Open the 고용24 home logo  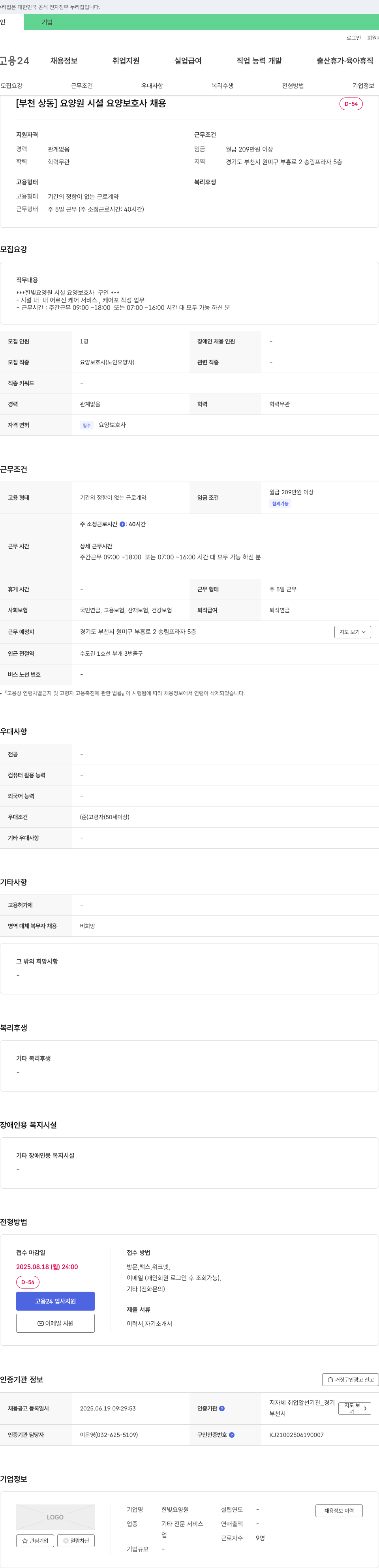click(x=15, y=61)
